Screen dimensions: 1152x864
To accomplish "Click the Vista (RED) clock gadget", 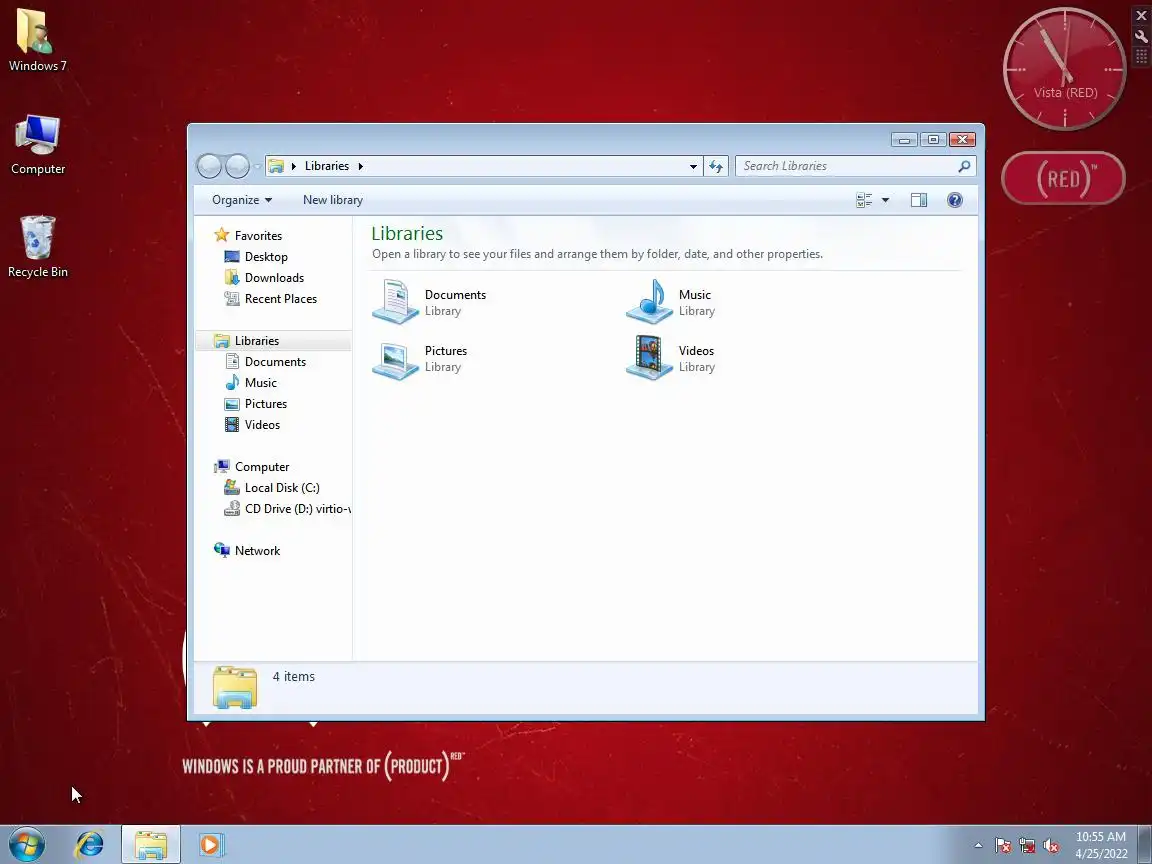I will [1065, 69].
